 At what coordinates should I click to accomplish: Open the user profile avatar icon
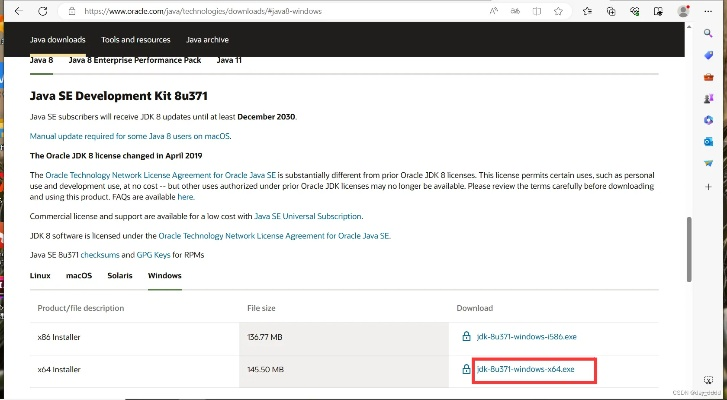tap(684, 11)
